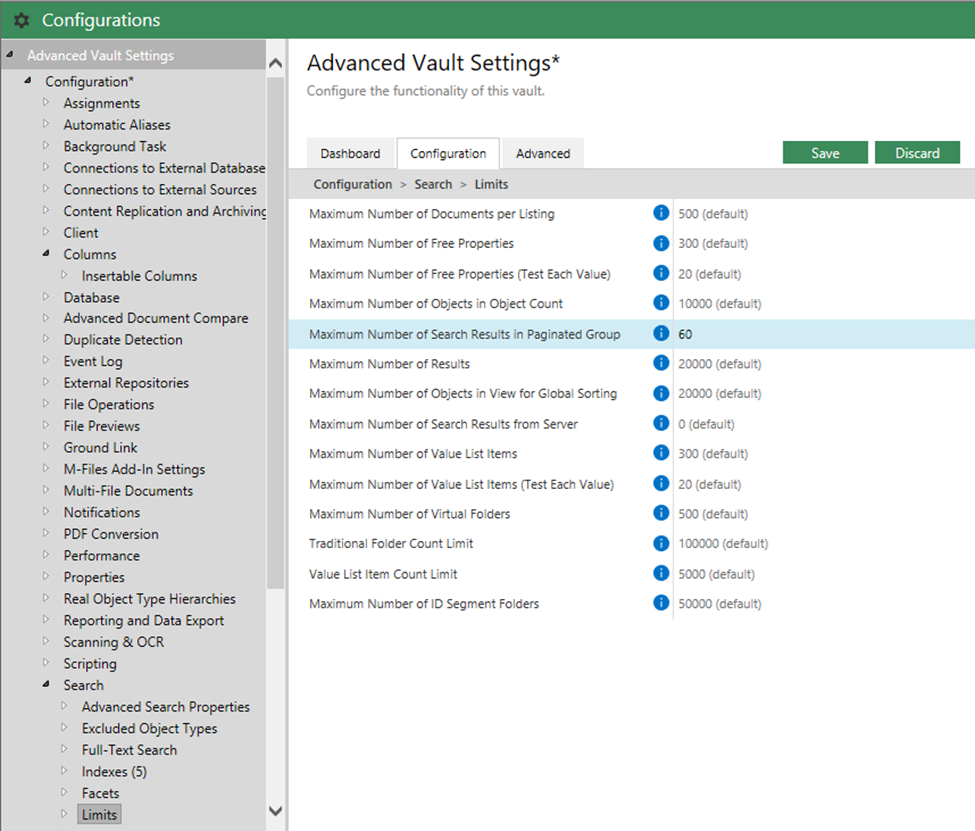Image resolution: width=975 pixels, height=831 pixels.
Task: Switch to the Dashboard tab
Action: pos(350,154)
